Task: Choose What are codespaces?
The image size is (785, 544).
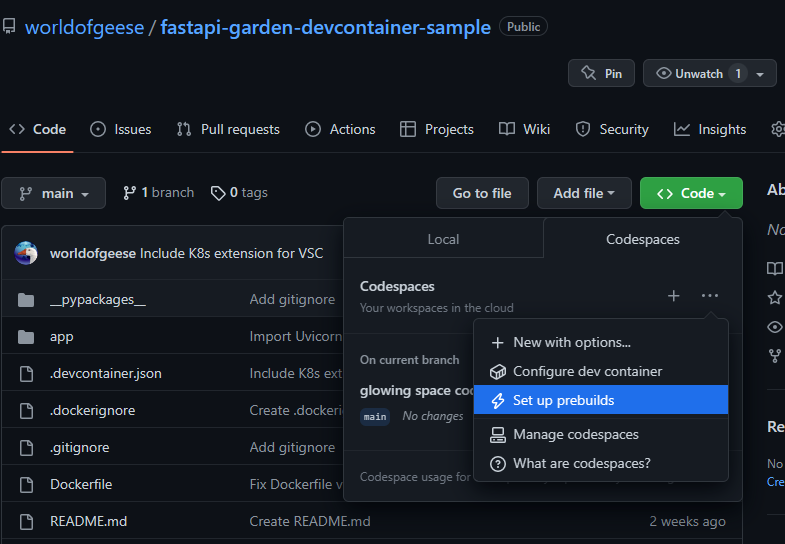Action: tap(601, 464)
